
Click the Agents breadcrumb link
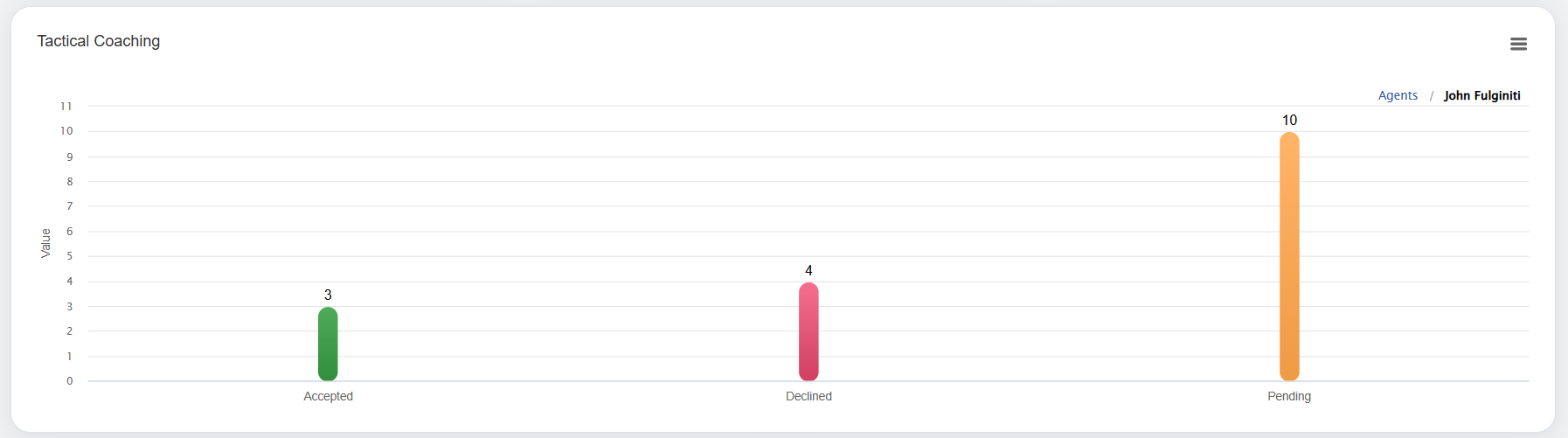coord(1398,95)
